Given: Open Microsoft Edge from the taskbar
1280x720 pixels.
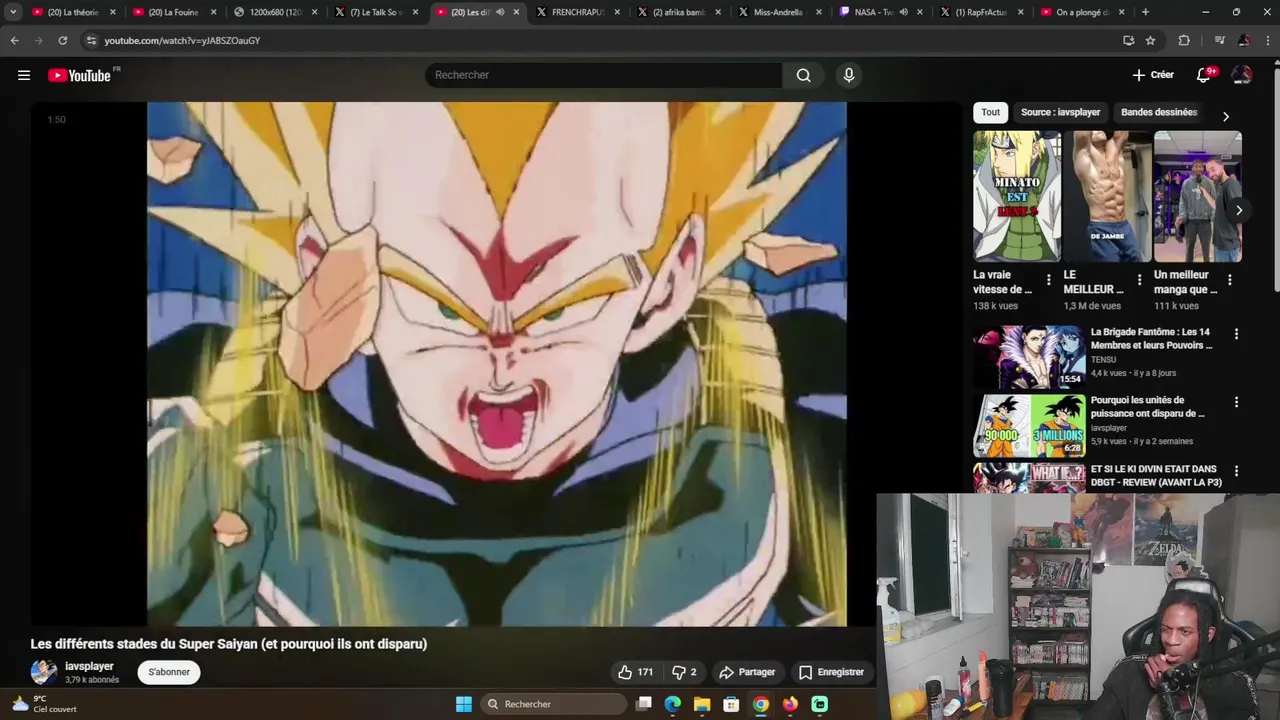Looking at the screenshot, I should (673, 704).
